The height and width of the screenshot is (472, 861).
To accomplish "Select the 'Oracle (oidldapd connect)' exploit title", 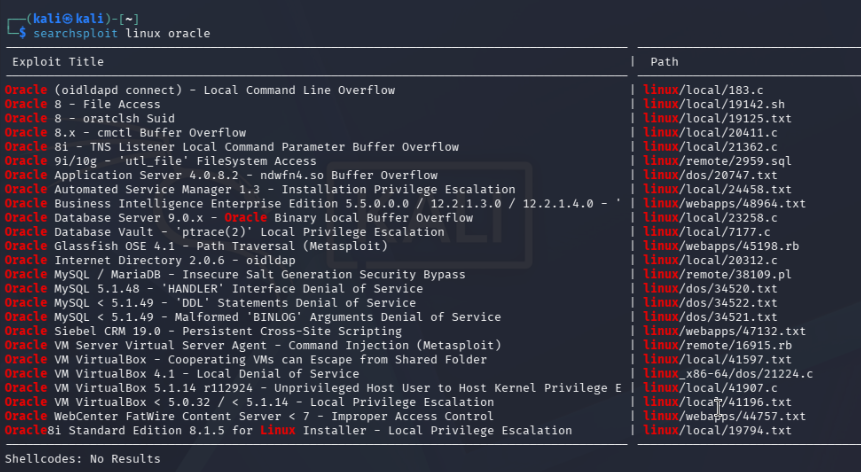I will (200, 90).
